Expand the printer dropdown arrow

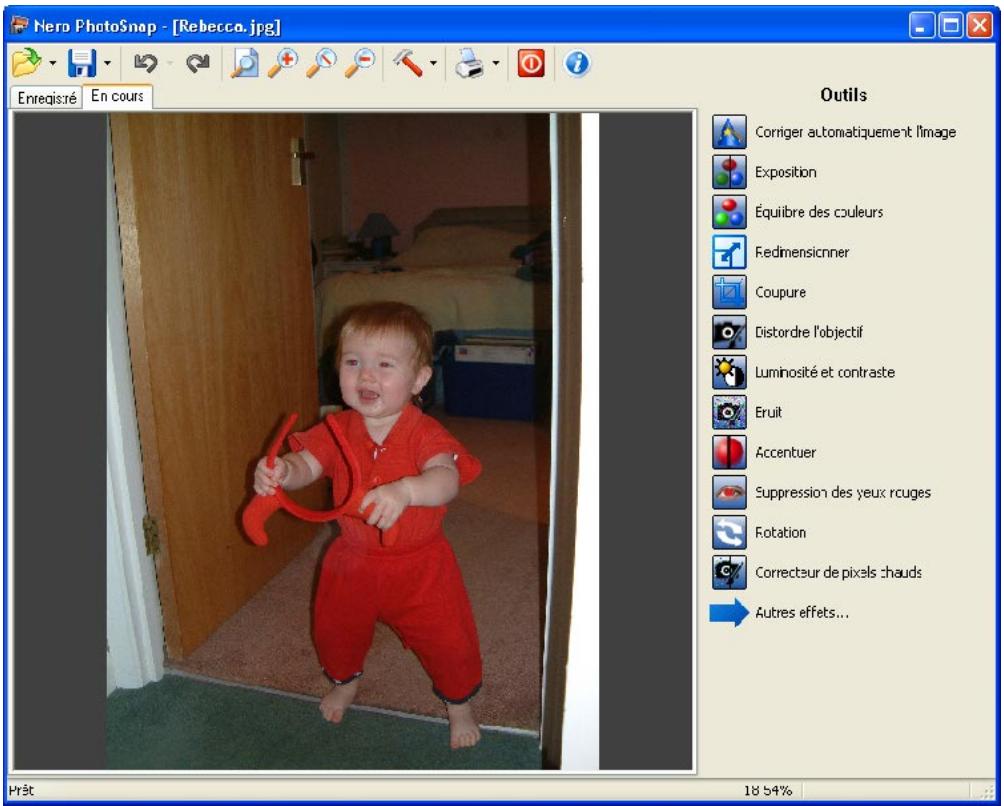(496, 63)
